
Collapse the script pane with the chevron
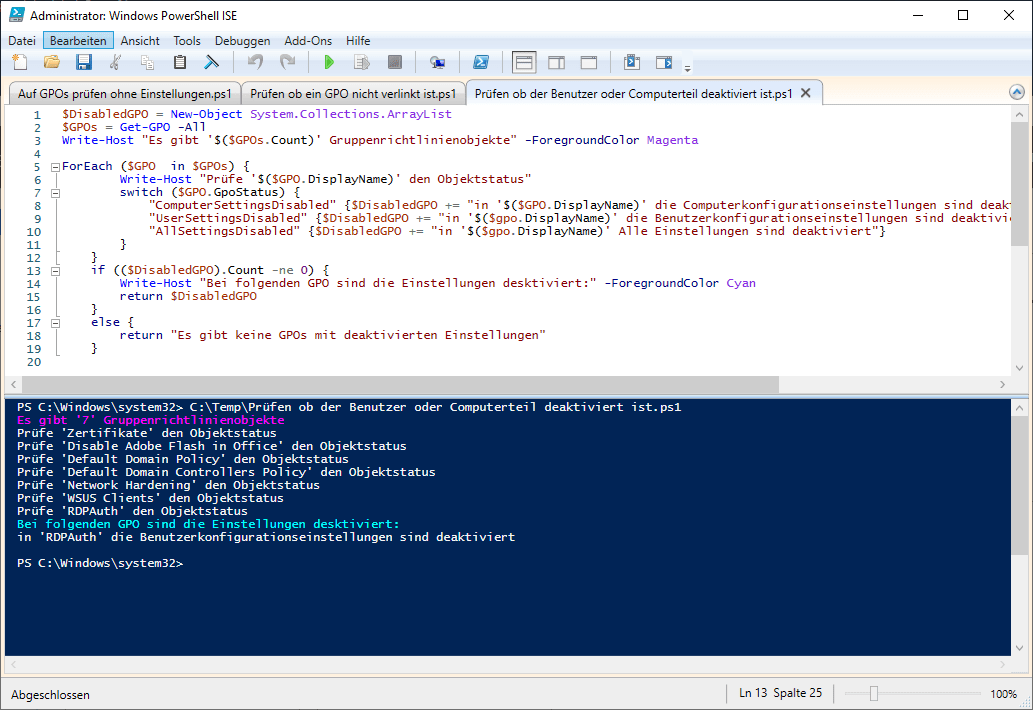(1017, 93)
